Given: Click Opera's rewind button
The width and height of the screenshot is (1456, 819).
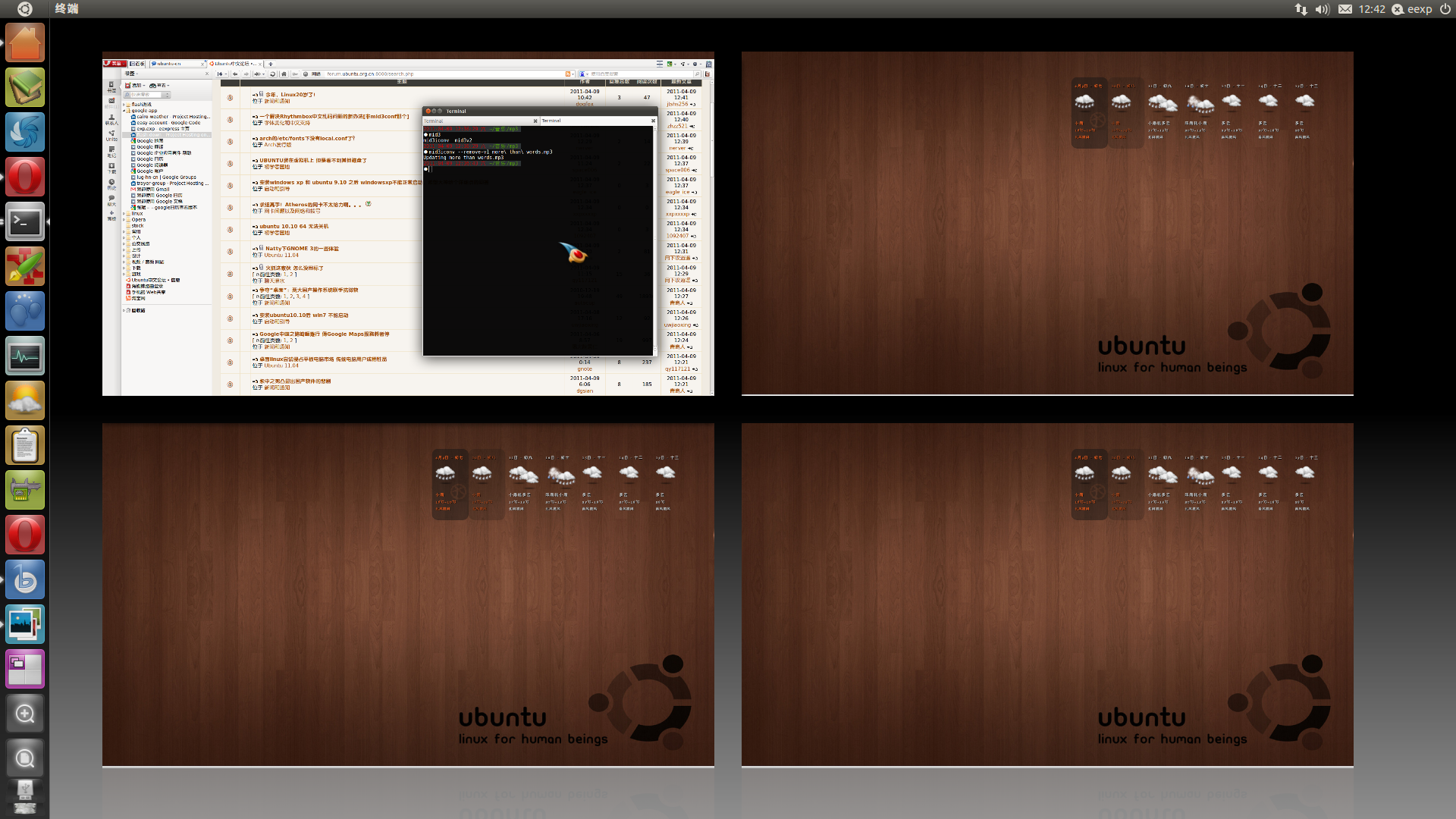Looking at the screenshot, I should coord(221,74).
